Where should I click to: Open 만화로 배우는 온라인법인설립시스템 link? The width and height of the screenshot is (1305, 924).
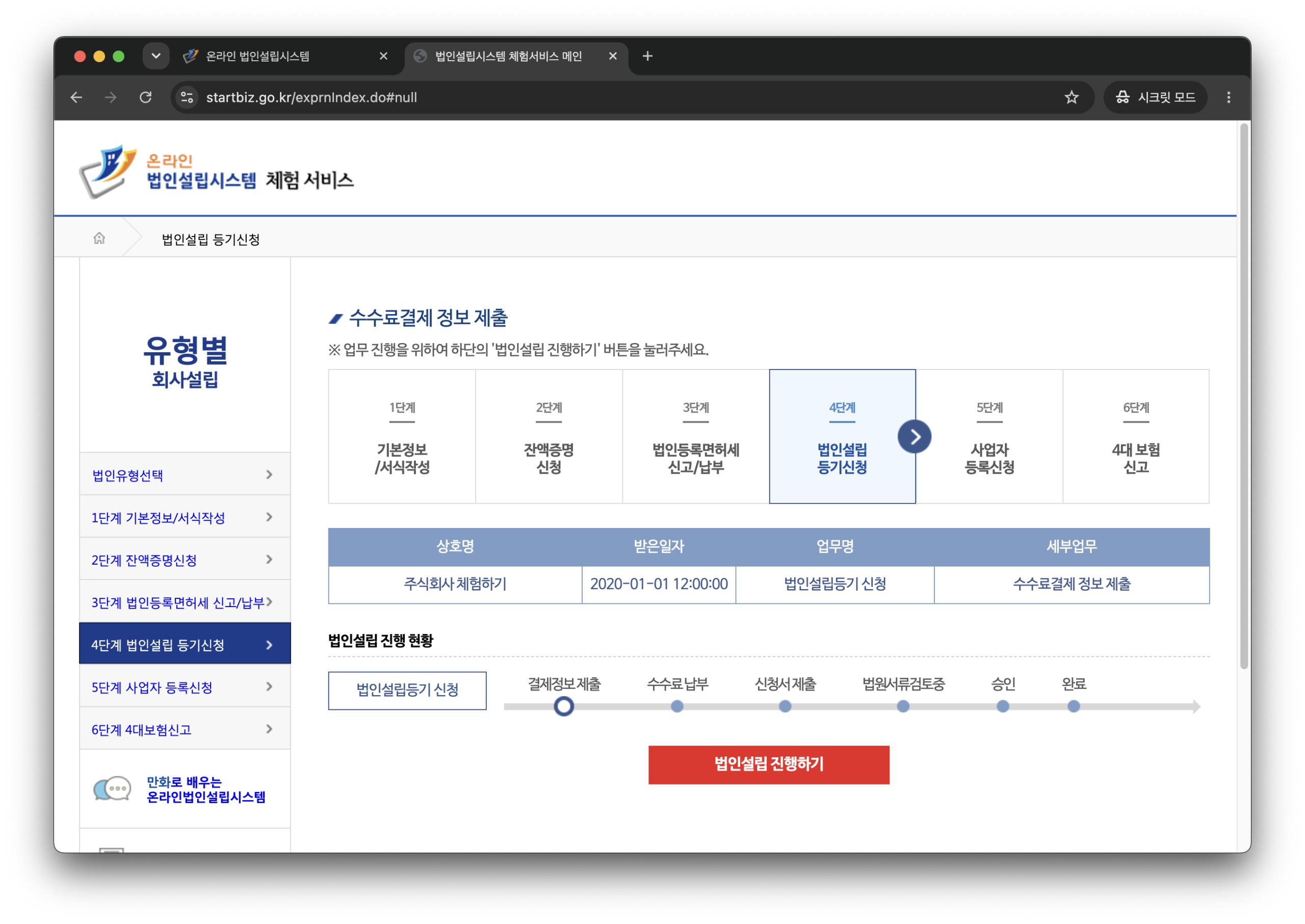coord(206,790)
